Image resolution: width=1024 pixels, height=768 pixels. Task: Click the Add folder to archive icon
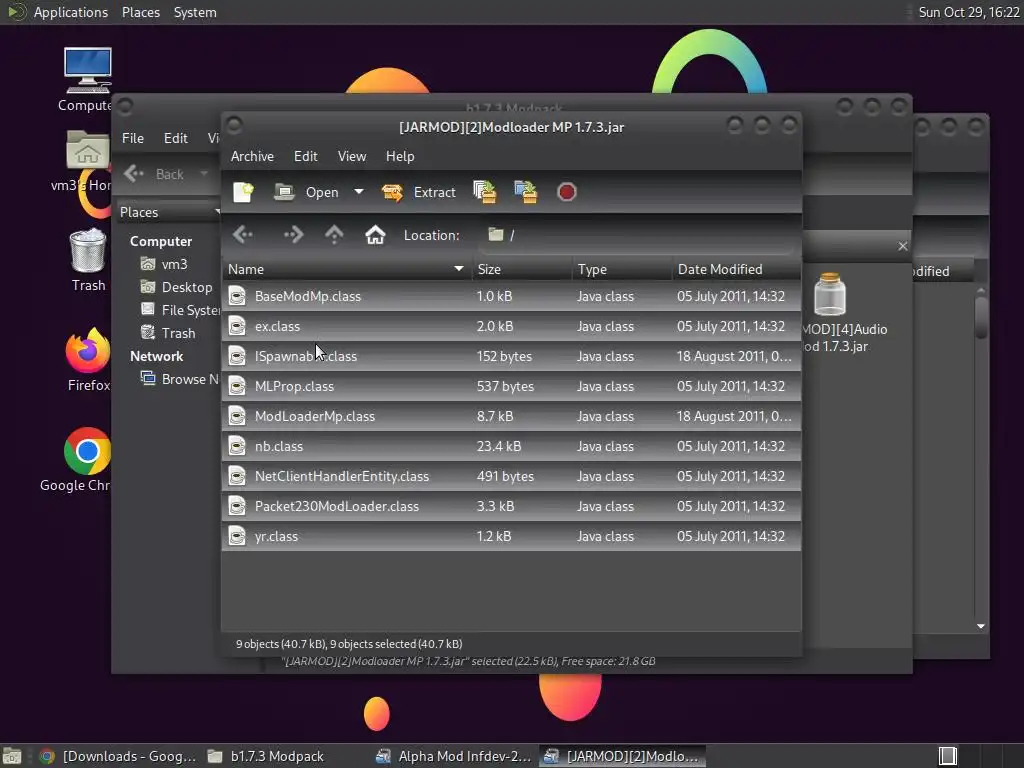point(526,192)
